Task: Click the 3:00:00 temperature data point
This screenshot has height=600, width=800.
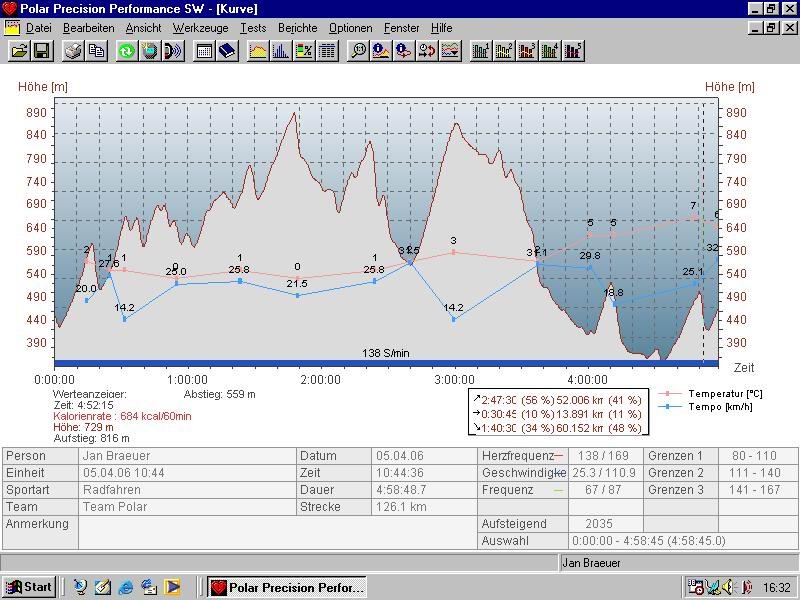Action: tap(454, 252)
